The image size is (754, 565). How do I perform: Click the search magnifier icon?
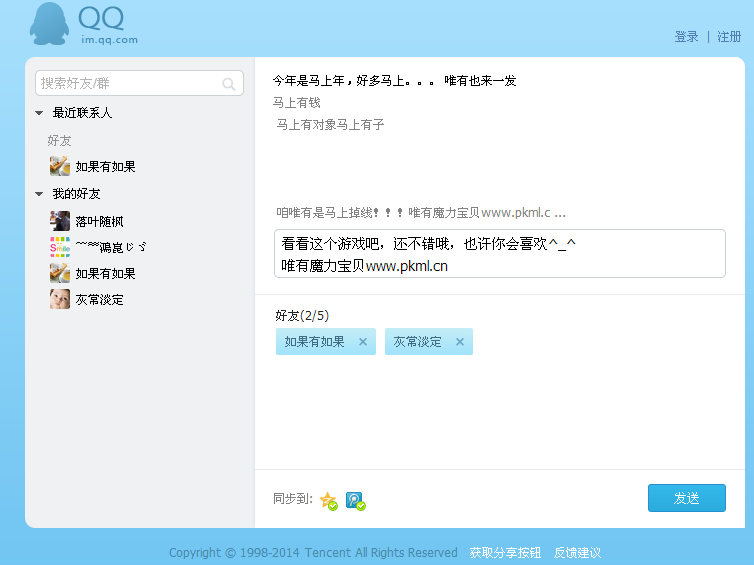229,84
